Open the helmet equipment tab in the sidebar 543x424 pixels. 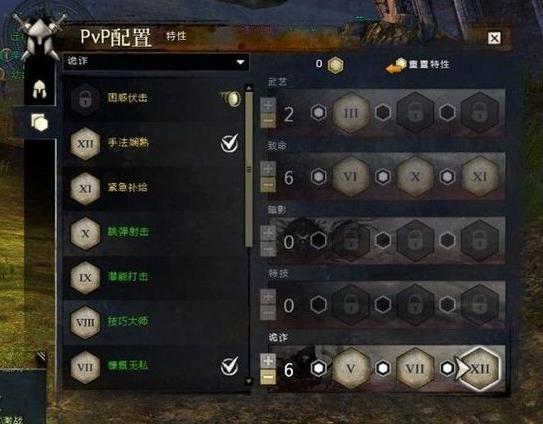click(39, 89)
